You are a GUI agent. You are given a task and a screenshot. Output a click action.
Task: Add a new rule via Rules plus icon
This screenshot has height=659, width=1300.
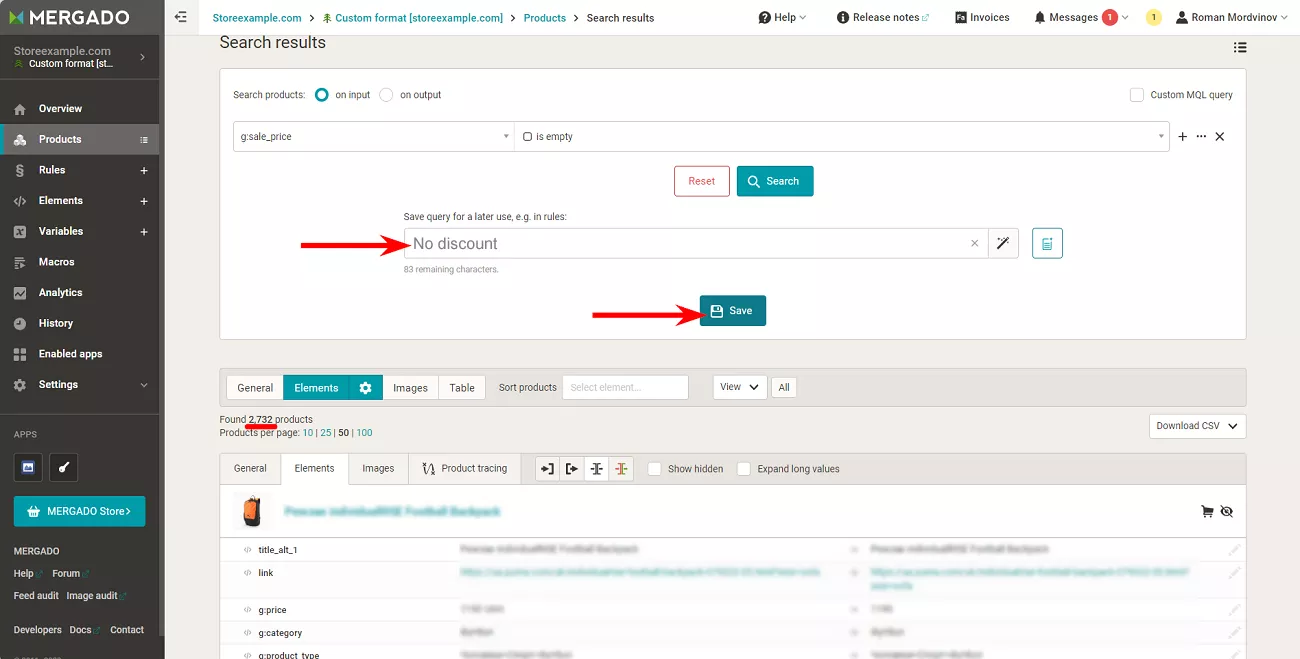click(144, 171)
